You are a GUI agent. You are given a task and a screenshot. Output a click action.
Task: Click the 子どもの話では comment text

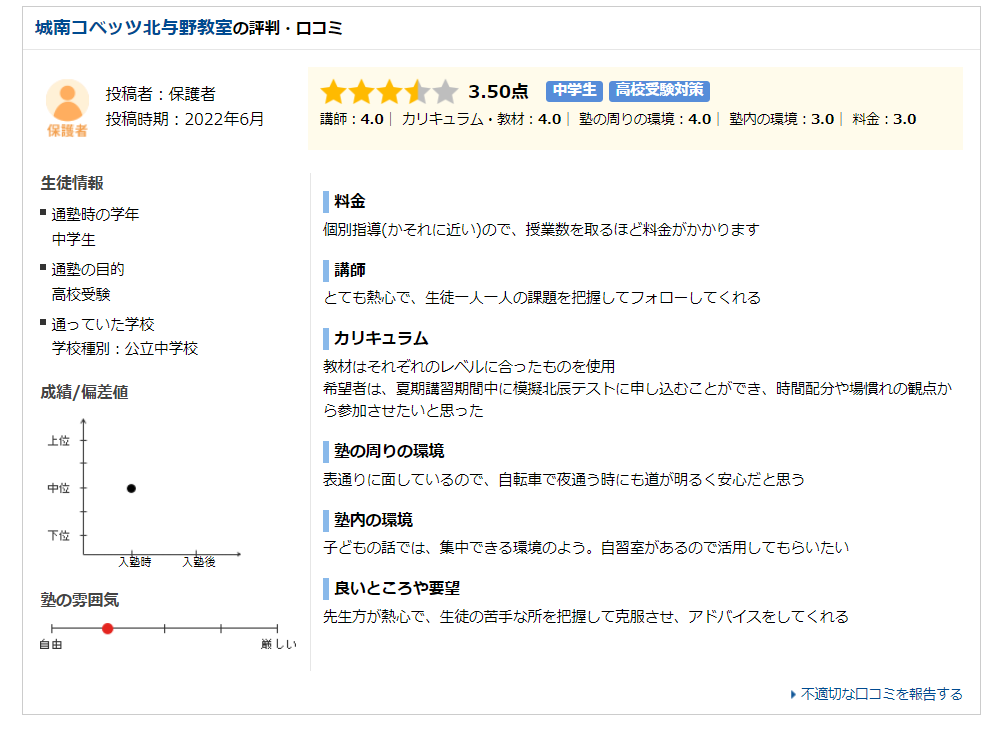[x=586, y=547]
